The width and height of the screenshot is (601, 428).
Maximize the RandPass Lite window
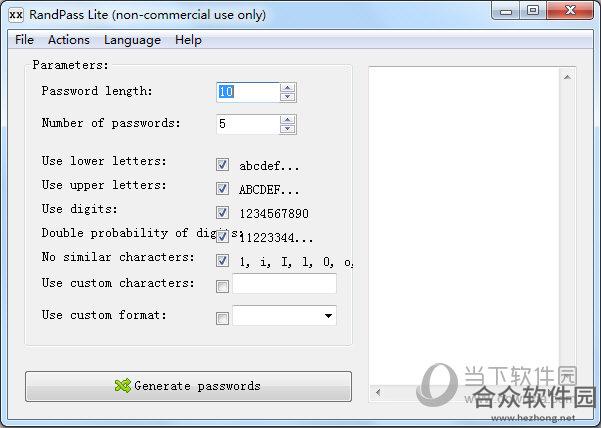[533, 11]
